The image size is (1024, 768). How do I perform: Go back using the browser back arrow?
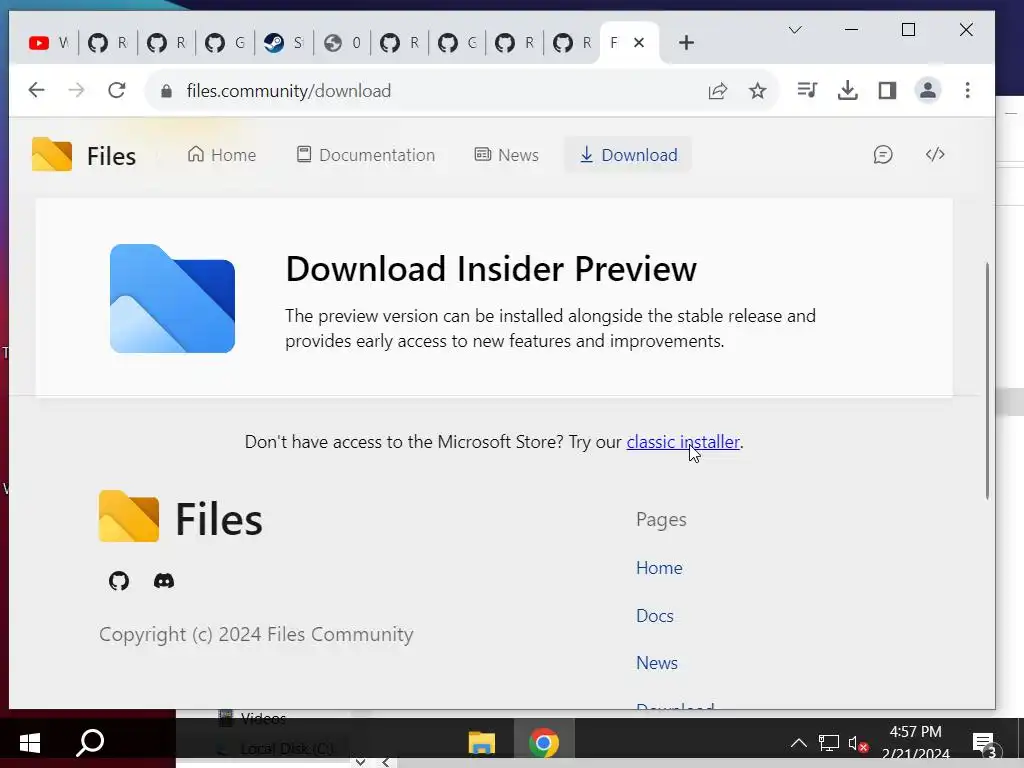click(x=37, y=90)
